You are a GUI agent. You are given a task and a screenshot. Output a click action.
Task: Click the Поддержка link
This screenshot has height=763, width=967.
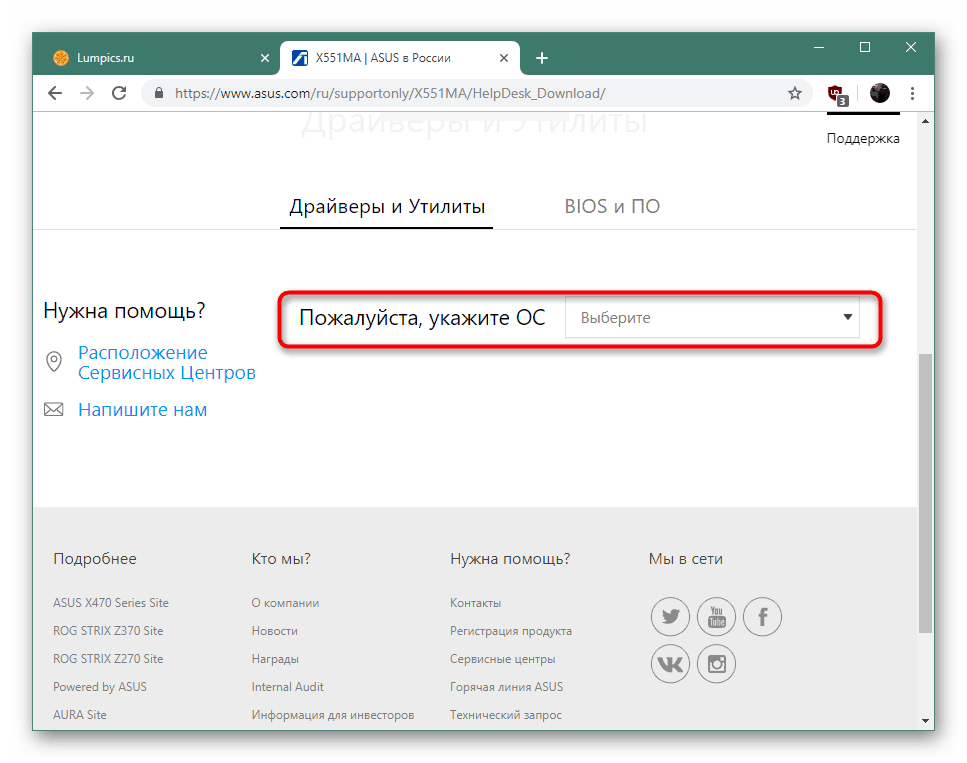tap(862, 138)
